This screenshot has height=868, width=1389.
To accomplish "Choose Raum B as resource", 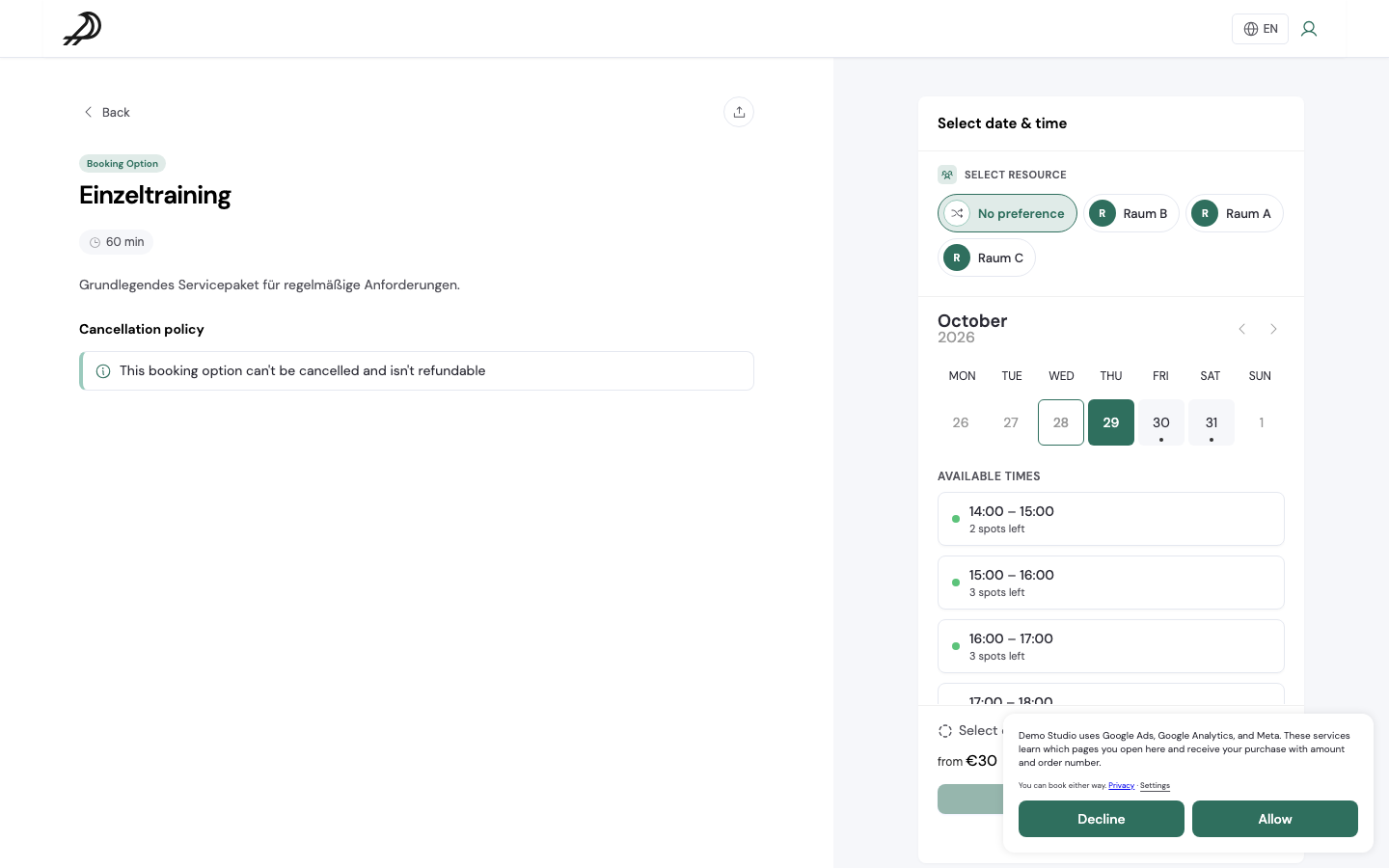I will point(1131,213).
